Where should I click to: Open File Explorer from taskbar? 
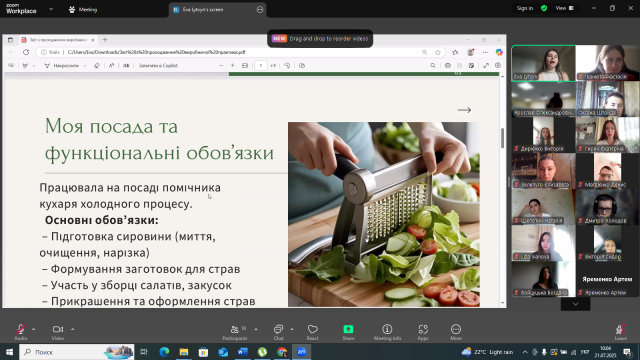184,352
